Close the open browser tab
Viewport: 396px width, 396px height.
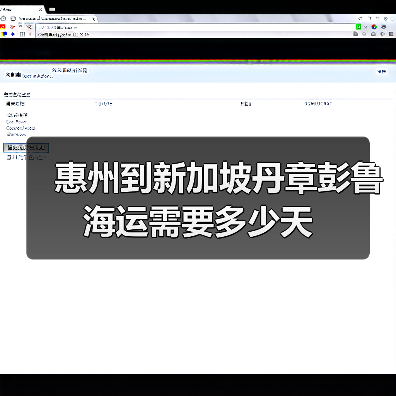click(x=41, y=9)
